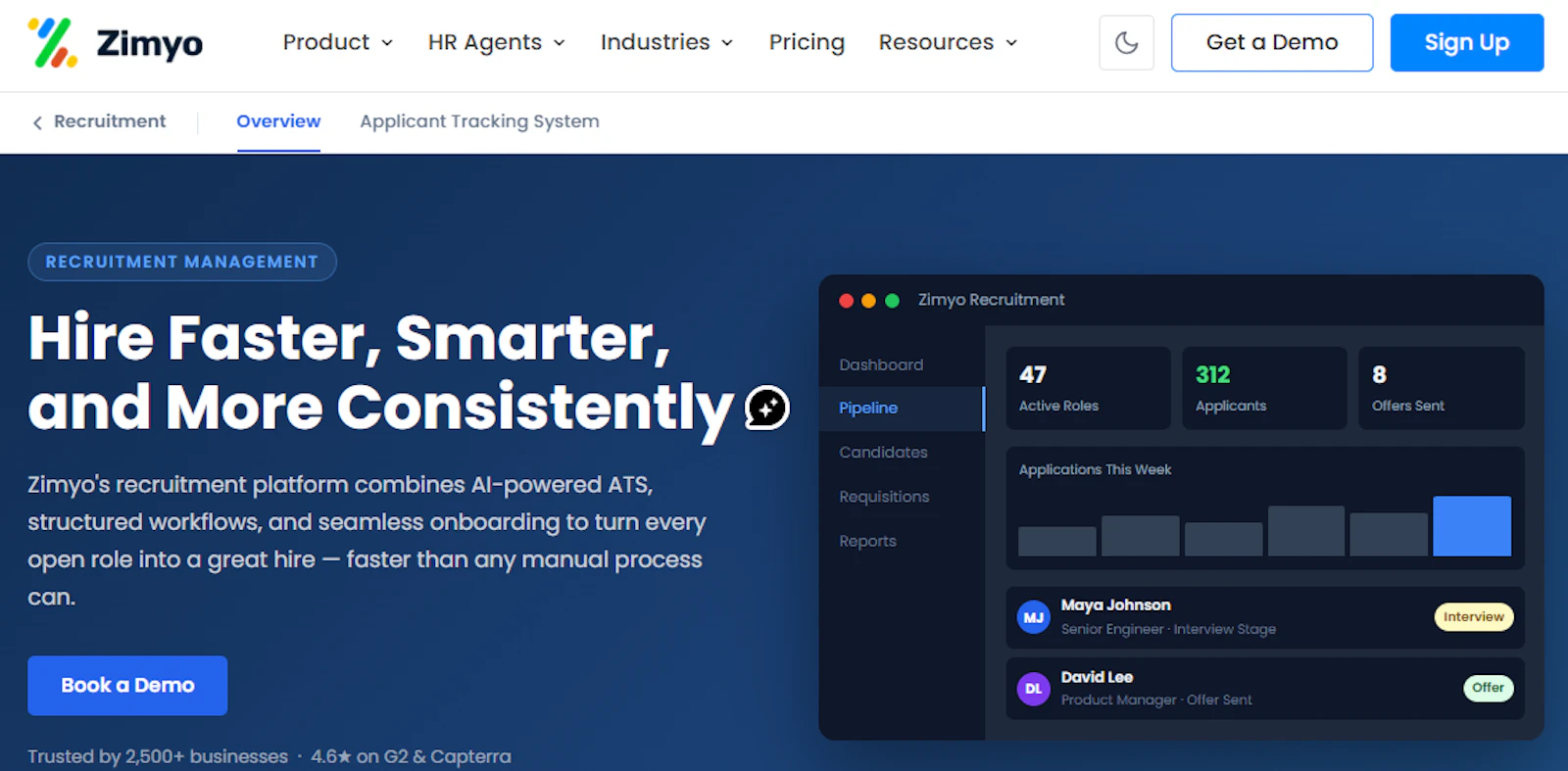Viewport: 1568px width, 771px height.
Task: Click the Maya Johnson name
Action: pyautogui.click(x=1115, y=605)
